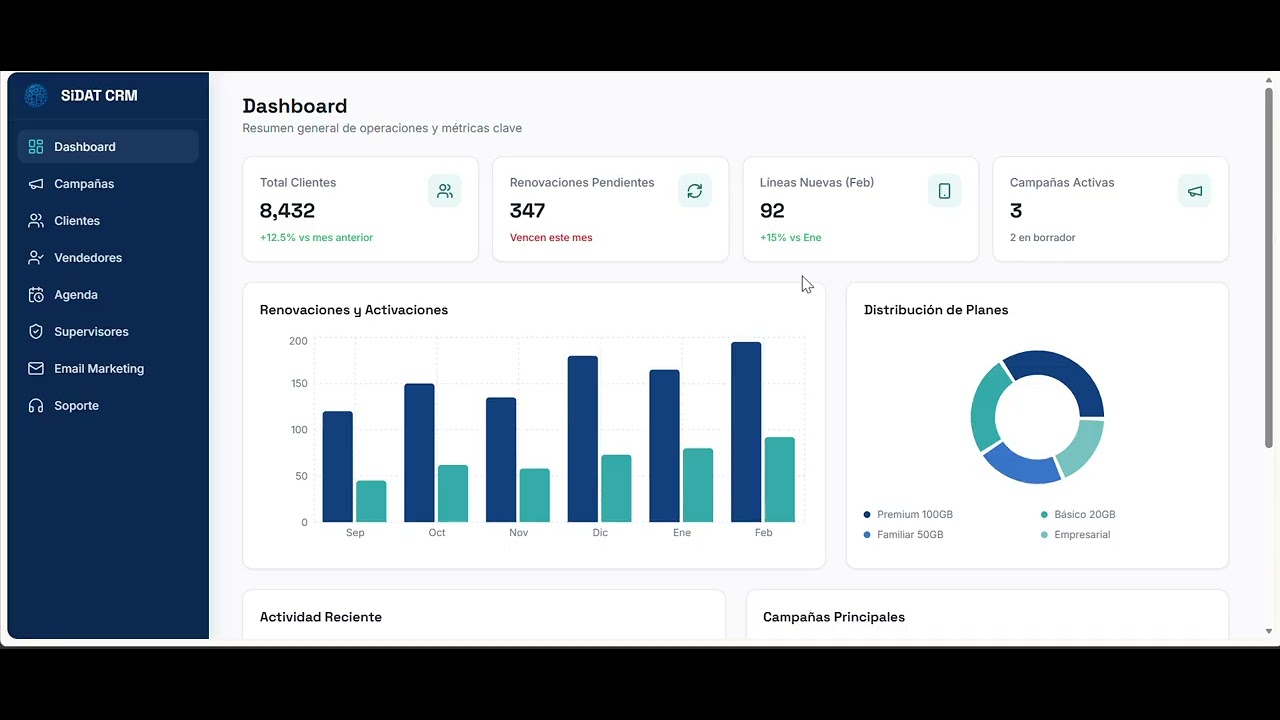Click the users icon on Total Clientes card

pyautogui.click(x=445, y=191)
